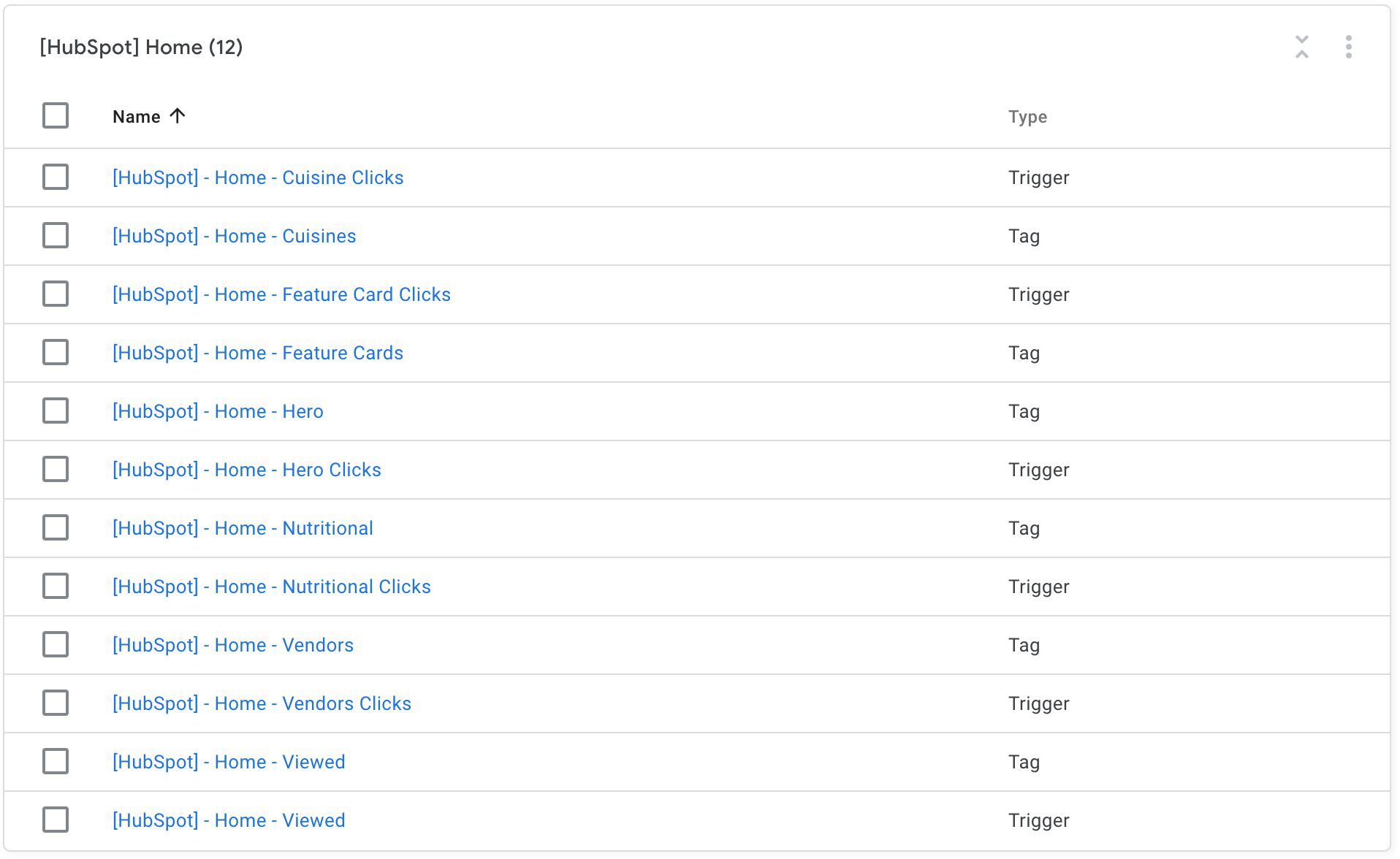Check the Home - Hero tag checkbox
This screenshot has height=859, width=1400.
(56, 411)
